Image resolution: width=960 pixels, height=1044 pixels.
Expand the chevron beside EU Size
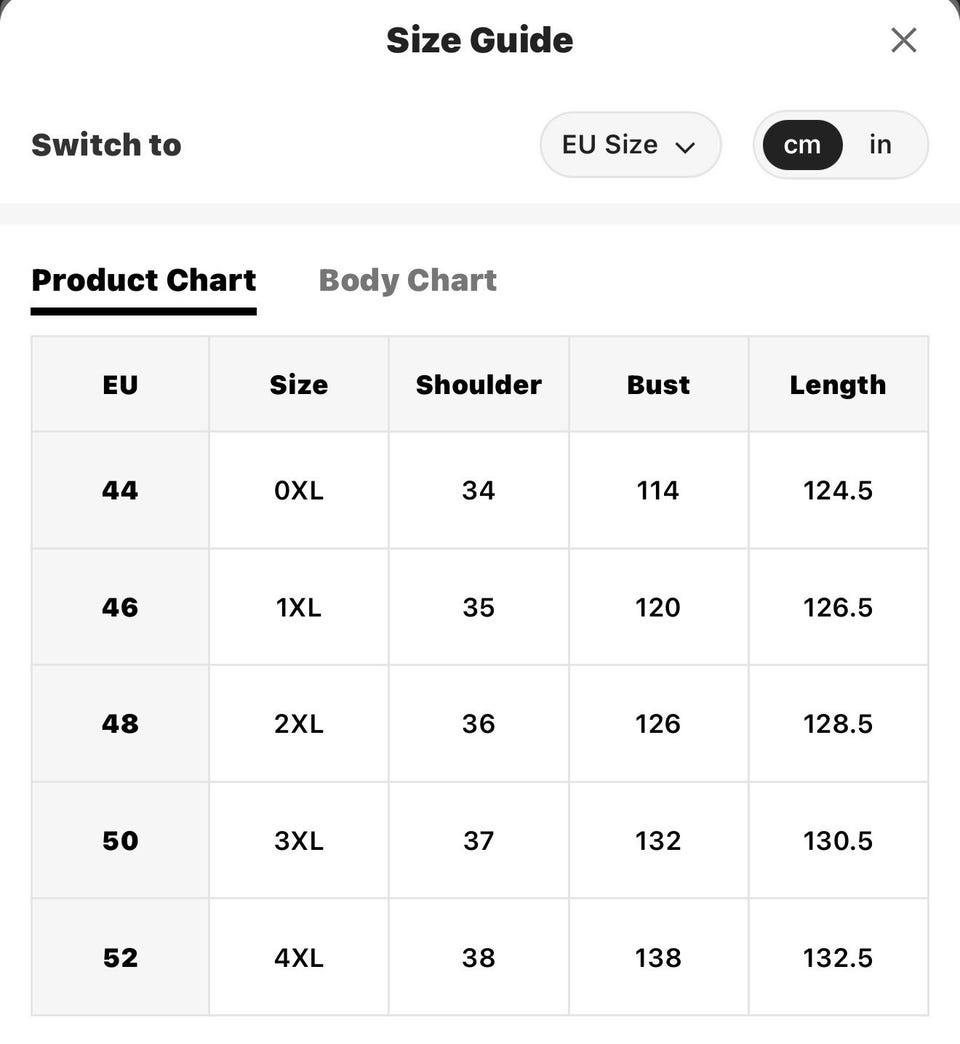[684, 146]
